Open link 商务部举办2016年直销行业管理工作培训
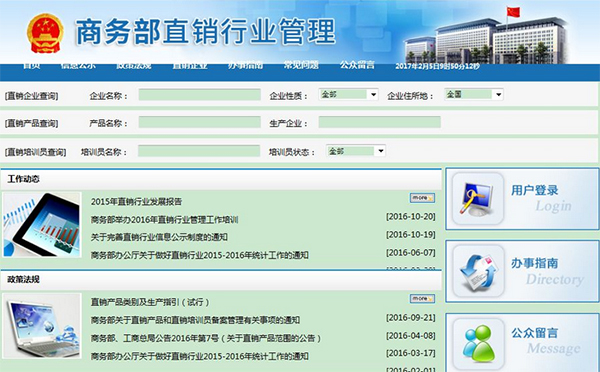This screenshot has height=372, width=600. coord(164,220)
